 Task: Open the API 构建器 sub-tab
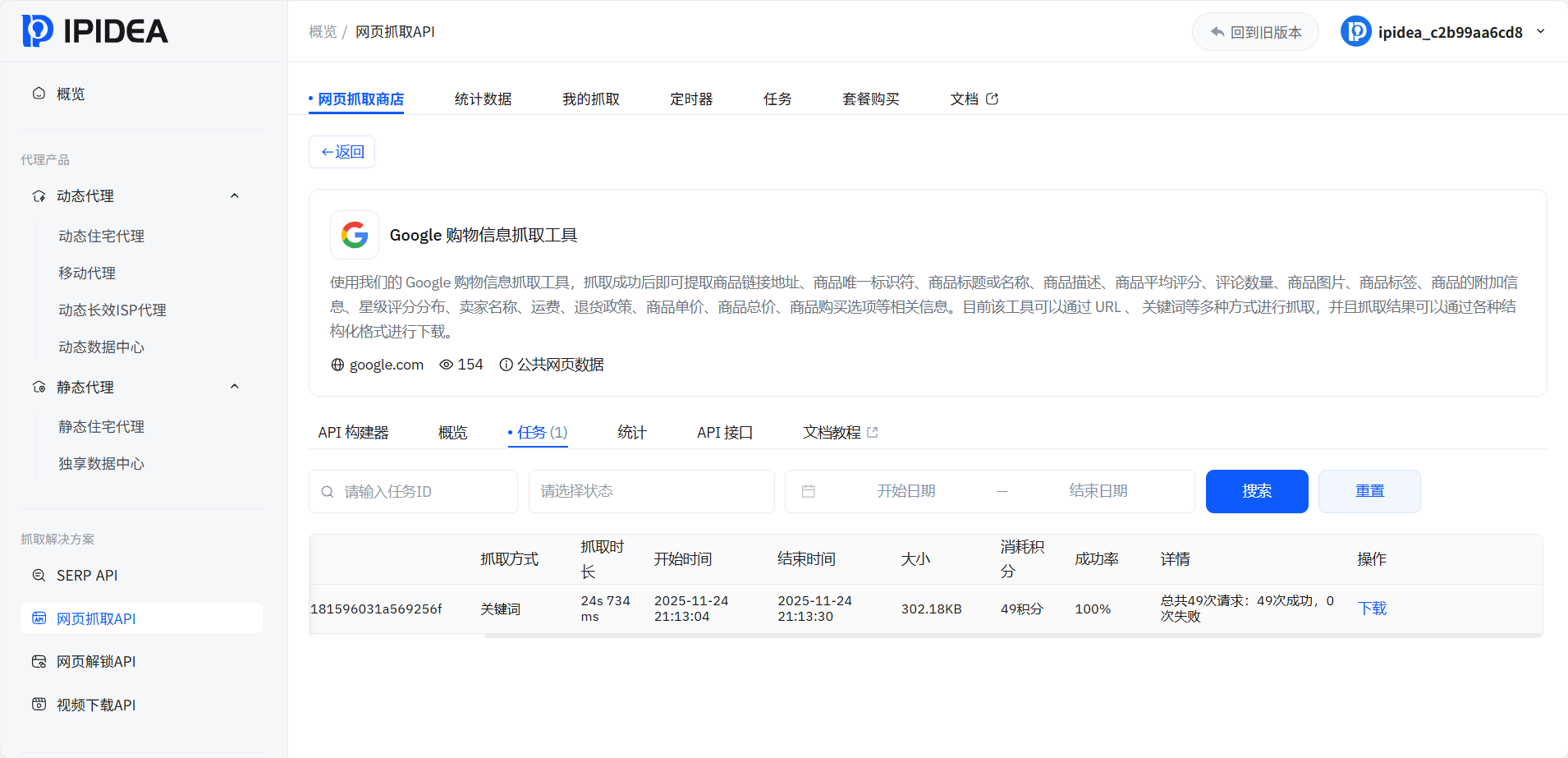(353, 432)
